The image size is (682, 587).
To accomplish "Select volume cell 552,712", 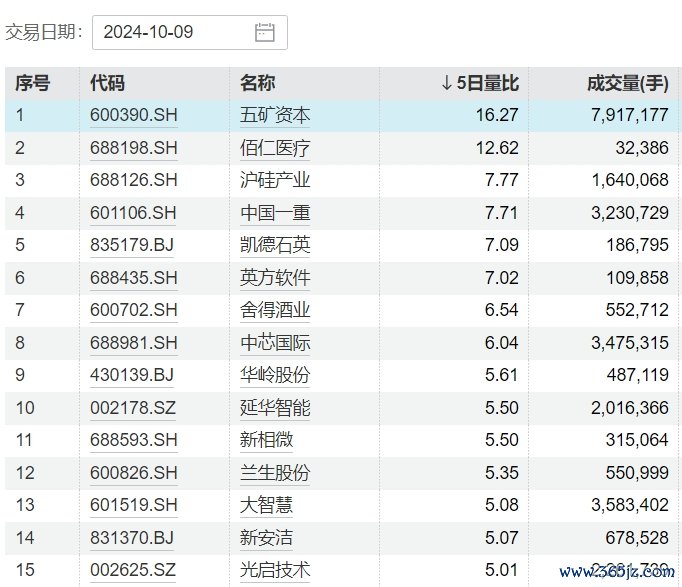I will tap(637, 310).
